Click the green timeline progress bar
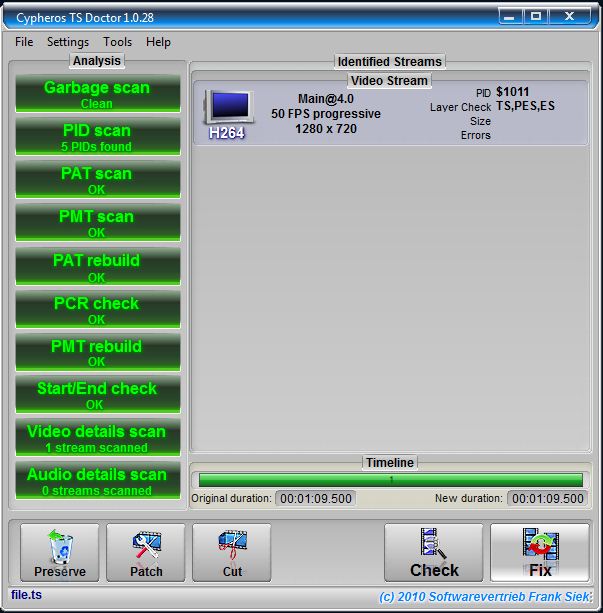 [x=391, y=480]
